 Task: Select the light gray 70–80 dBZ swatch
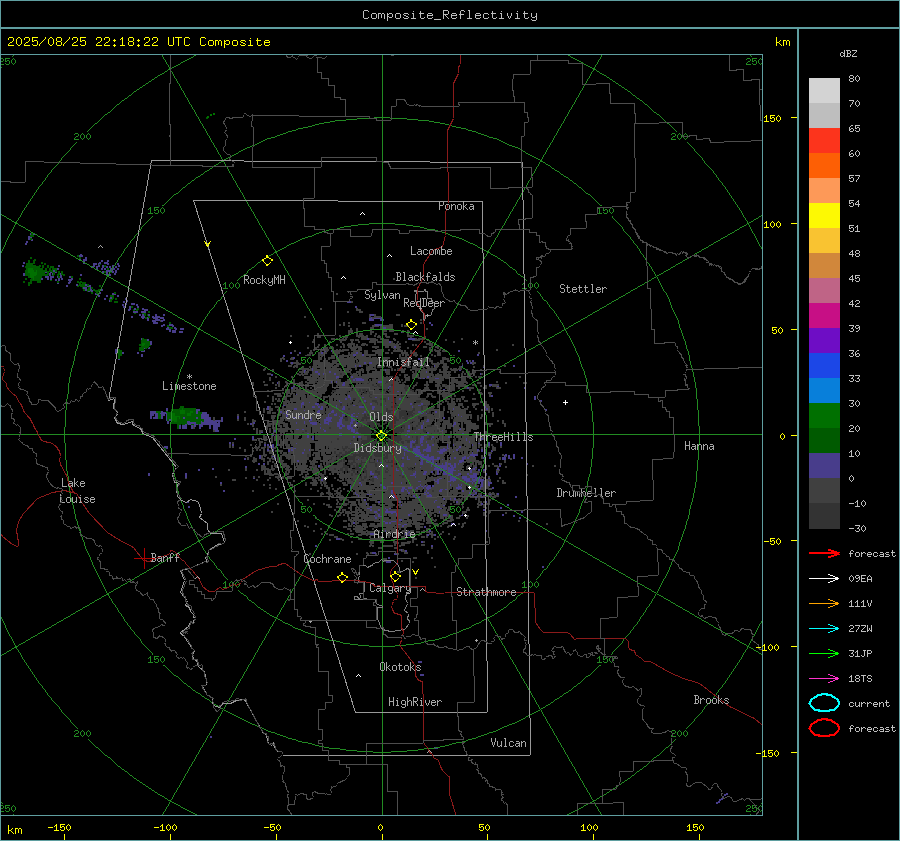point(824,90)
